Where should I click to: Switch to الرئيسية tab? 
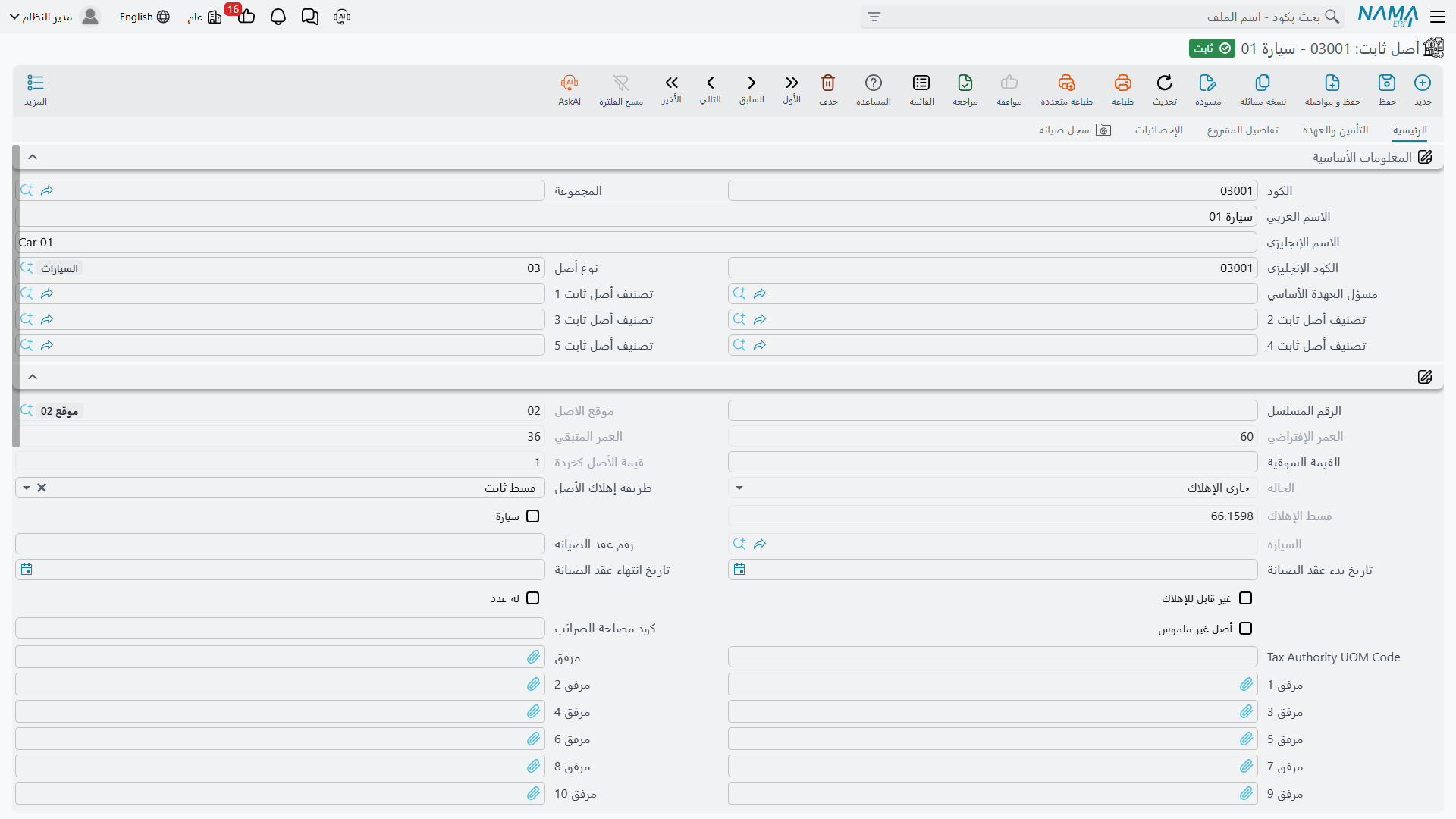tap(1410, 130)
